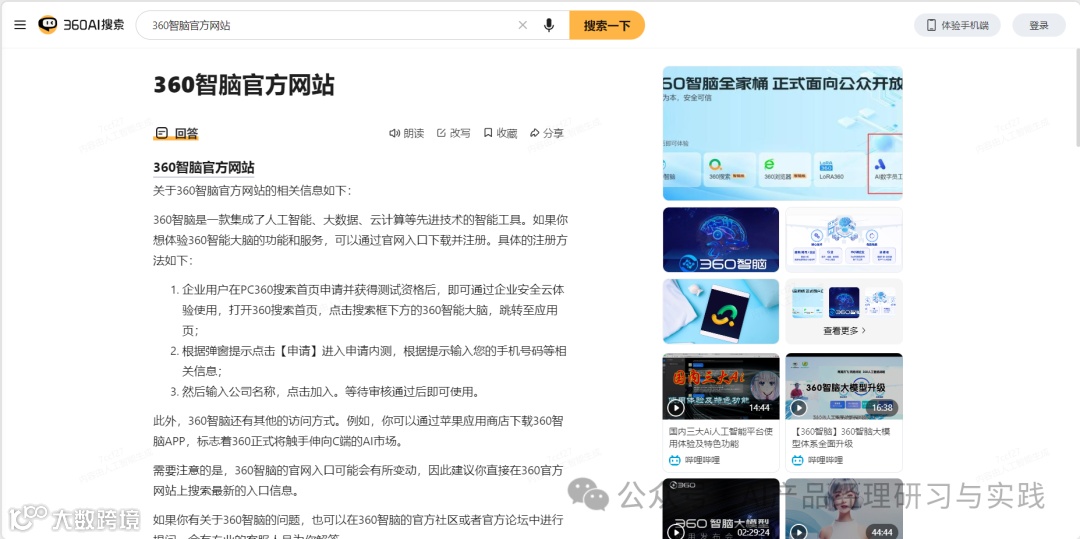
Task: Click 分享 share option
Action: tap(547, 133)
